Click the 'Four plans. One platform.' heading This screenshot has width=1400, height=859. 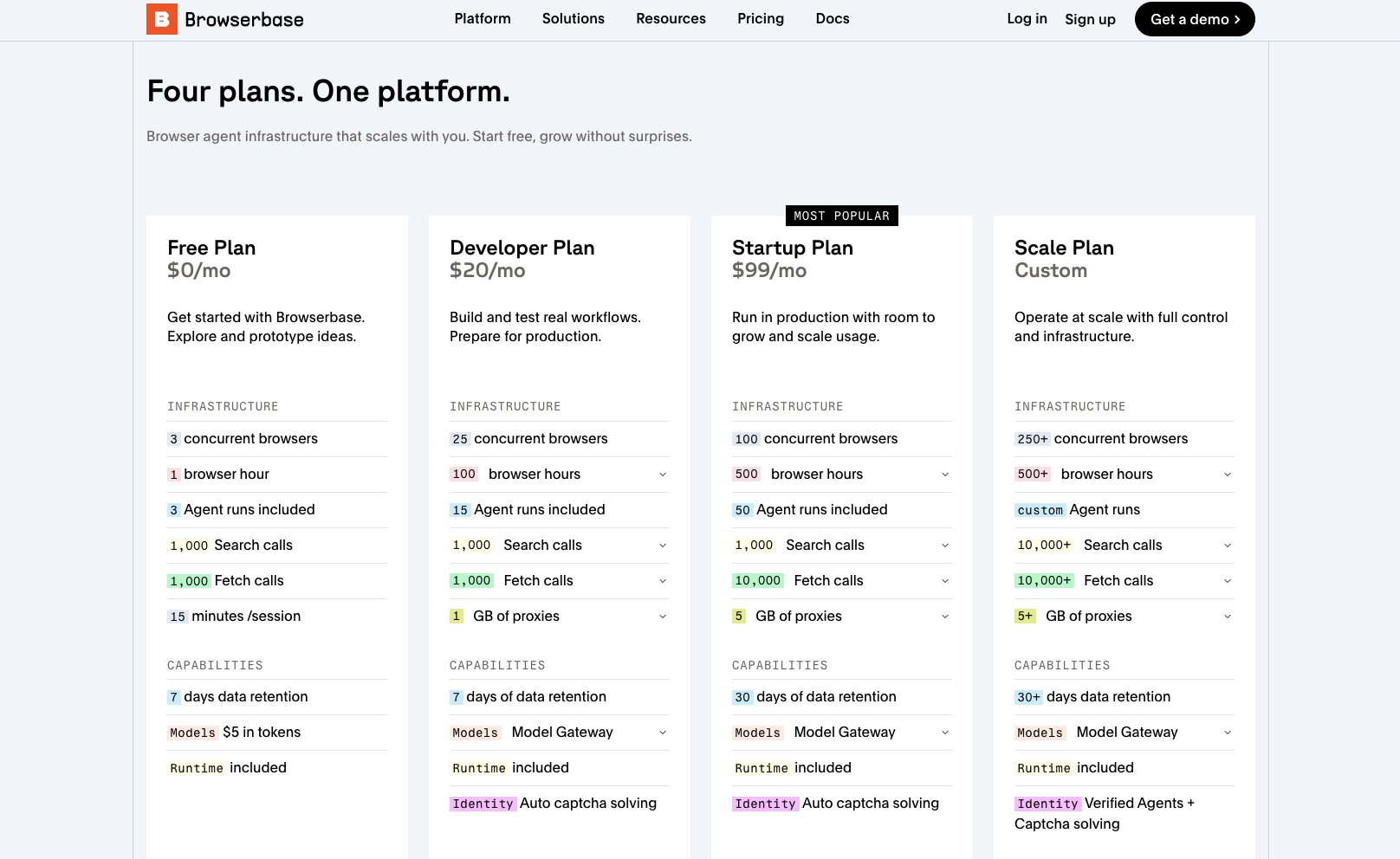click(328, 91)
